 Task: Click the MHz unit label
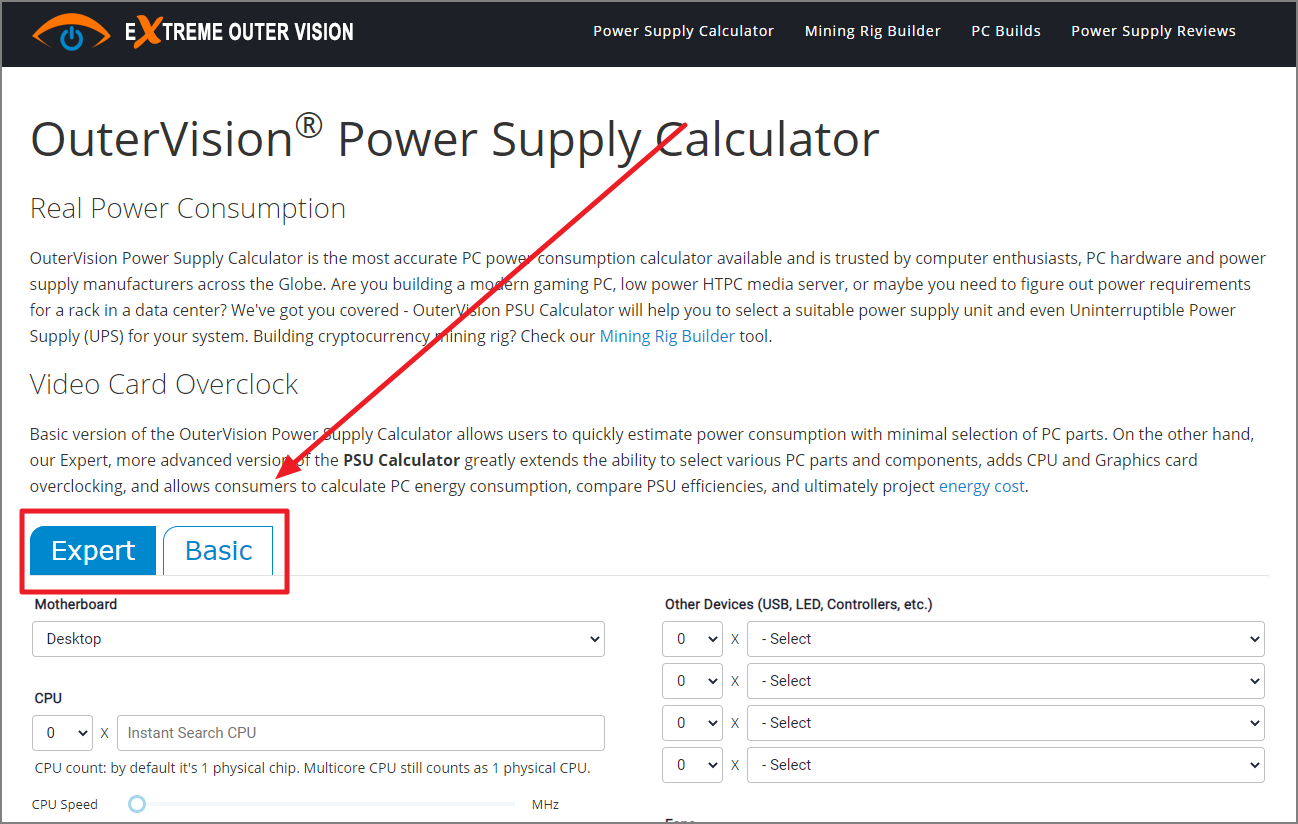tap(545, 804)
